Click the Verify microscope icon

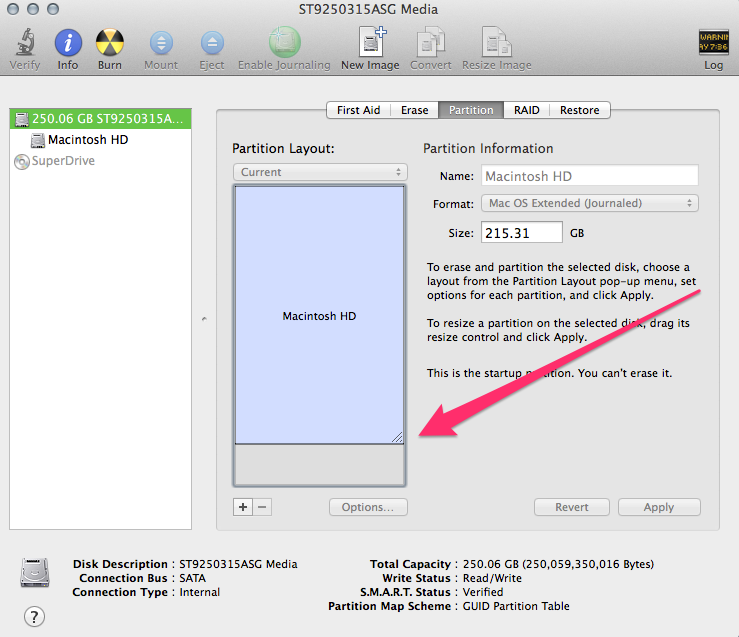pos(25,42)
